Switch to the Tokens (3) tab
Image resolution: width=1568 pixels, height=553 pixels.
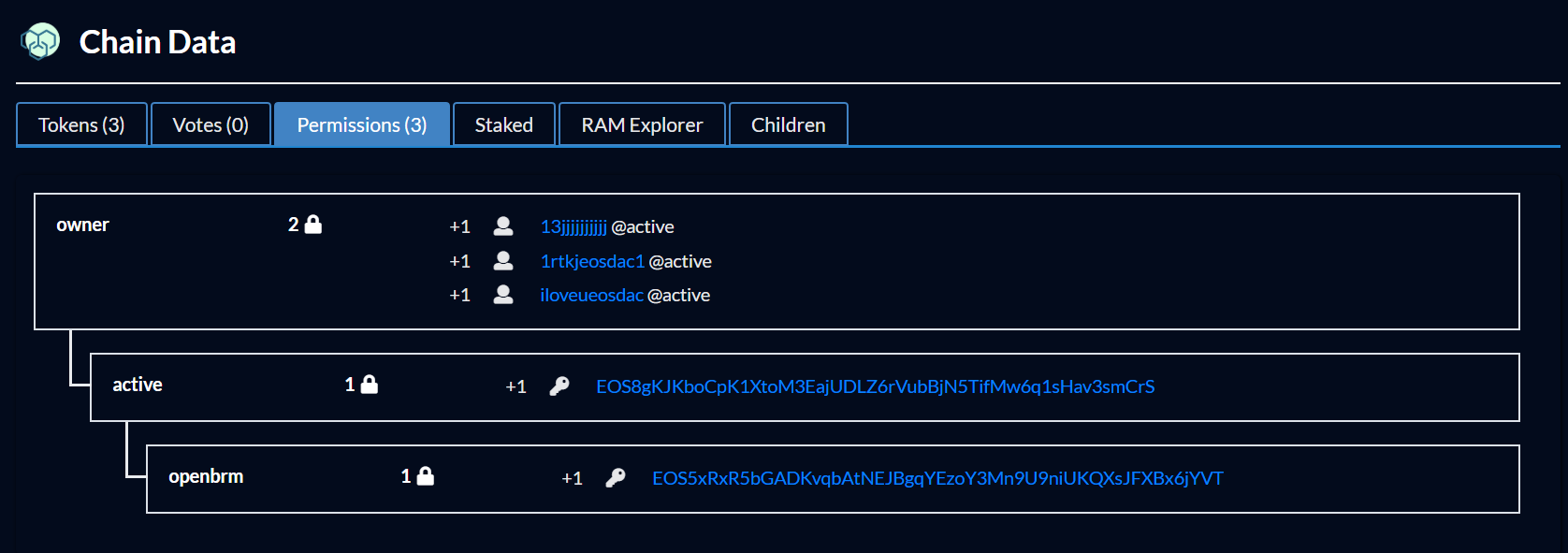pos(81,124)
